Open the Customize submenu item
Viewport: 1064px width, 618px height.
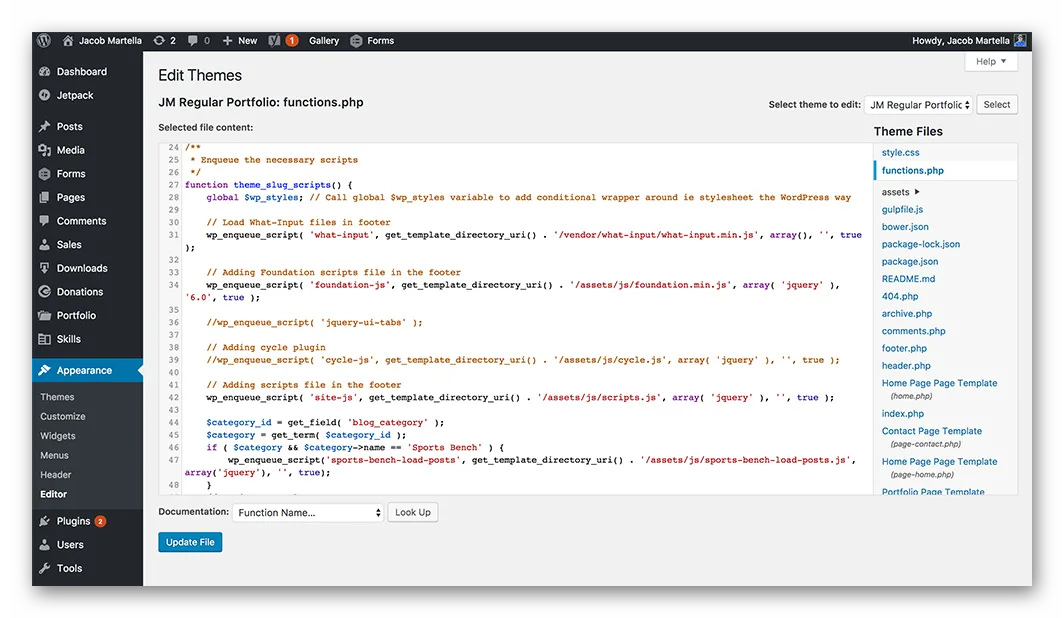(62, 417)
